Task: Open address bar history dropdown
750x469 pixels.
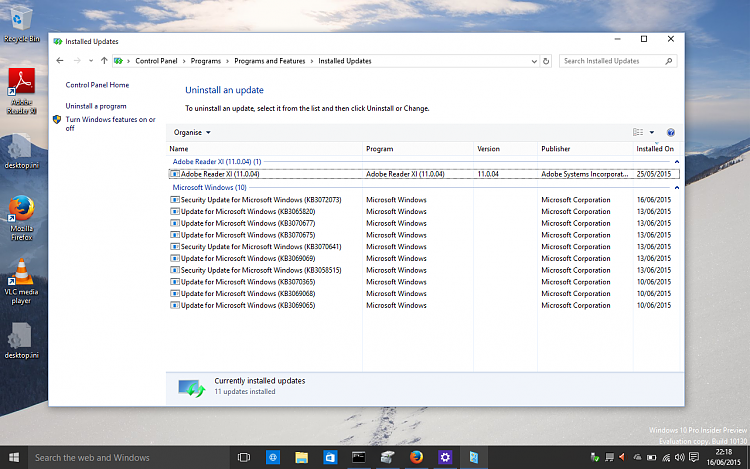Action: point(532,61)
